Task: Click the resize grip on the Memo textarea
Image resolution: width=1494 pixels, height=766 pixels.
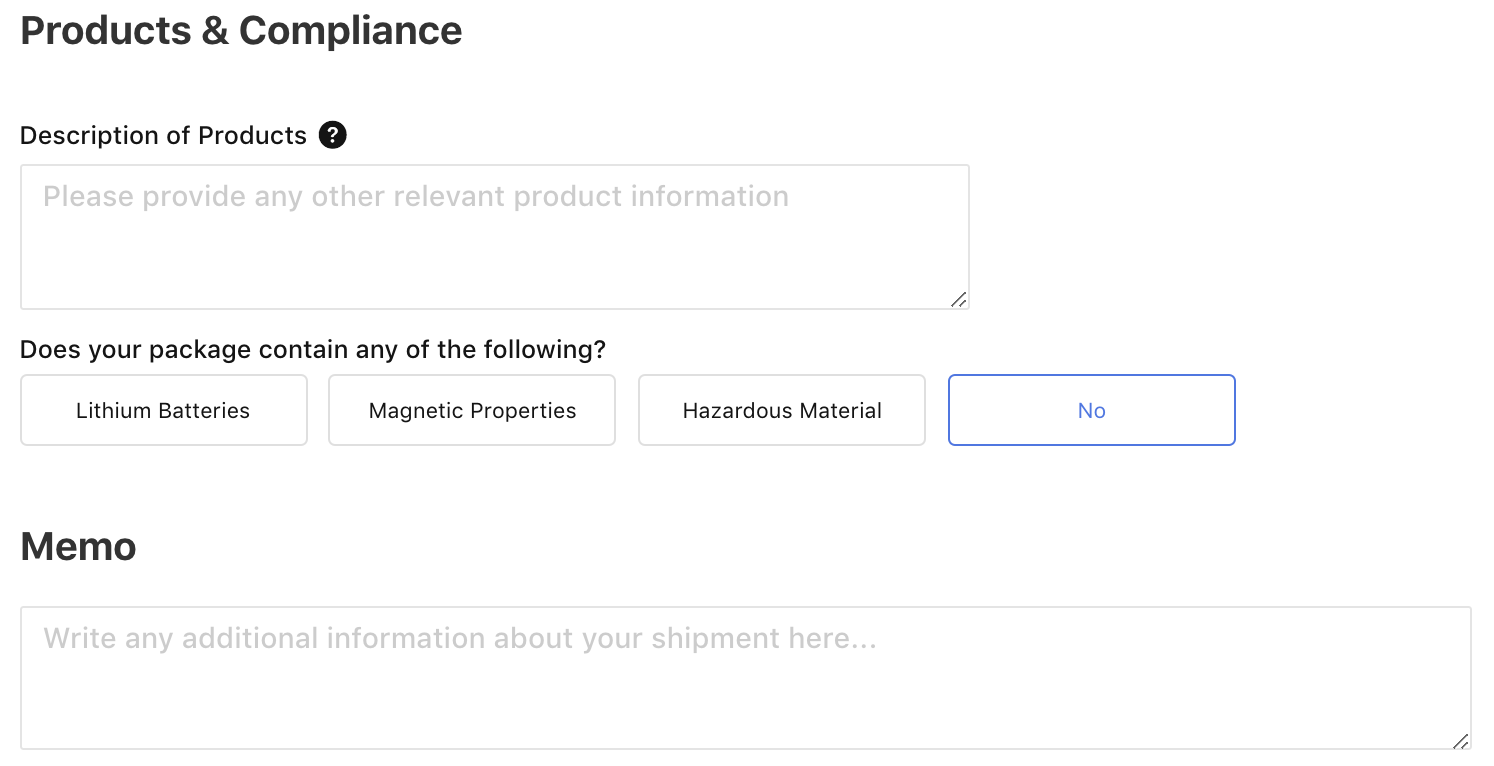Action: (1461, 741)
